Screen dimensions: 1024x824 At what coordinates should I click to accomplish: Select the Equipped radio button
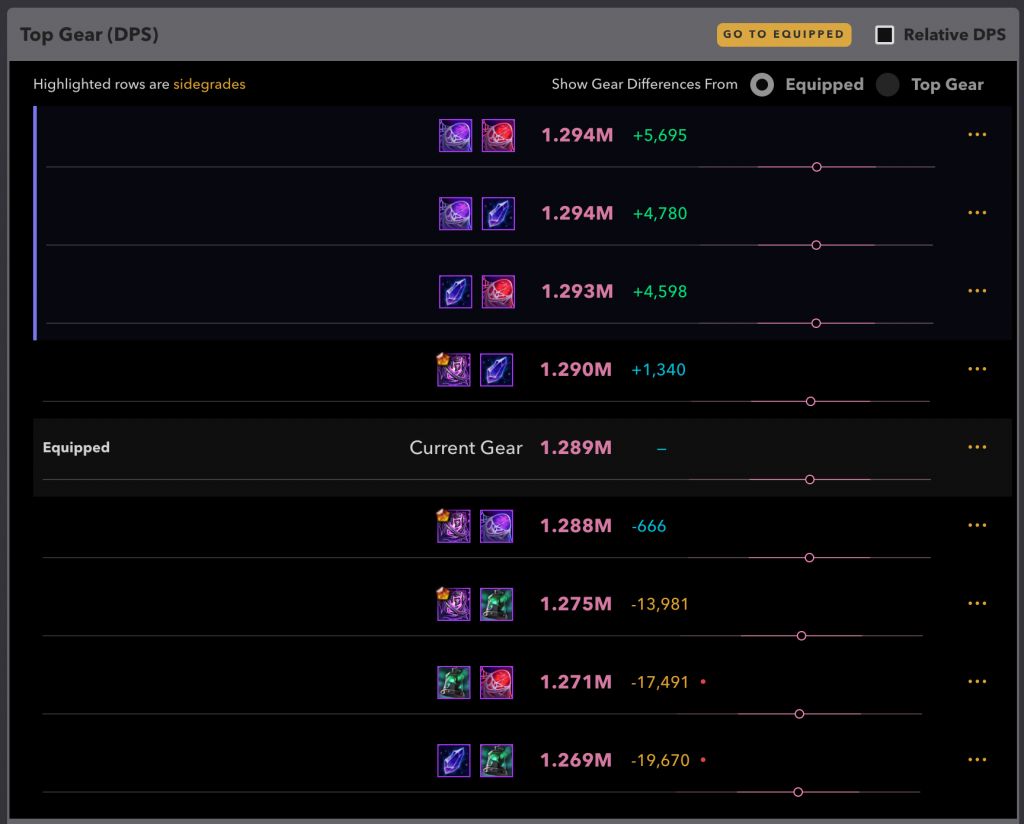pyautogui.click(x=762, y=85)
